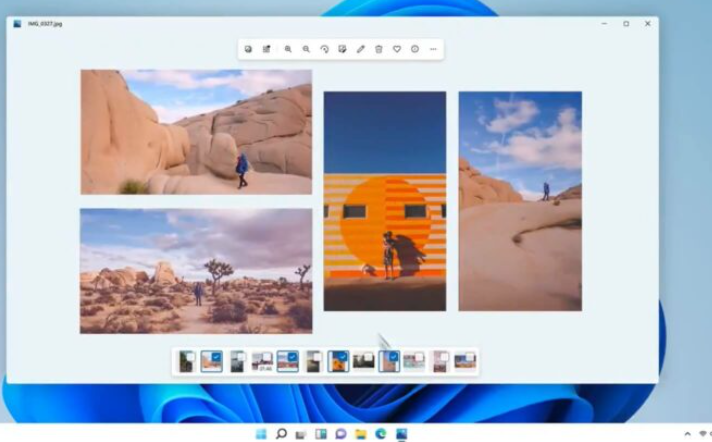Select the draw pencil icon
The width and height of the screenshot is (712, 442).
[361, 49]
